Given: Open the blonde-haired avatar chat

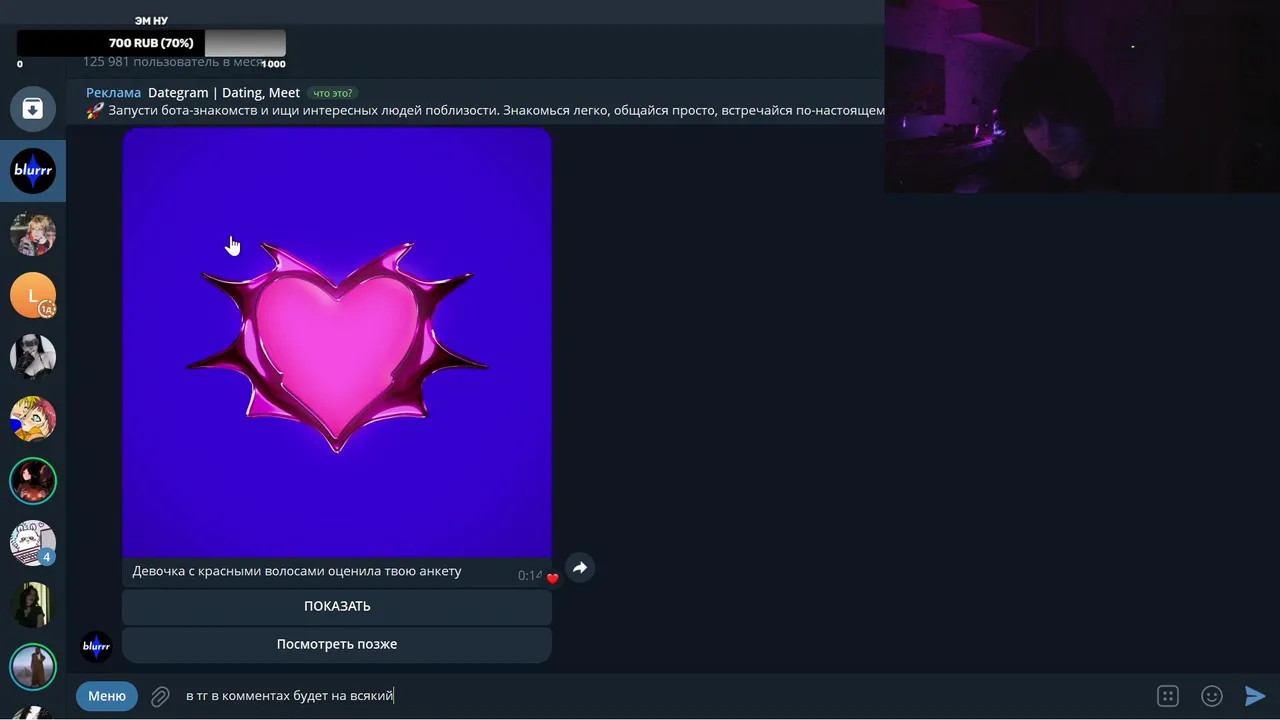Looking at the screenshot, I should click(33, 233).
